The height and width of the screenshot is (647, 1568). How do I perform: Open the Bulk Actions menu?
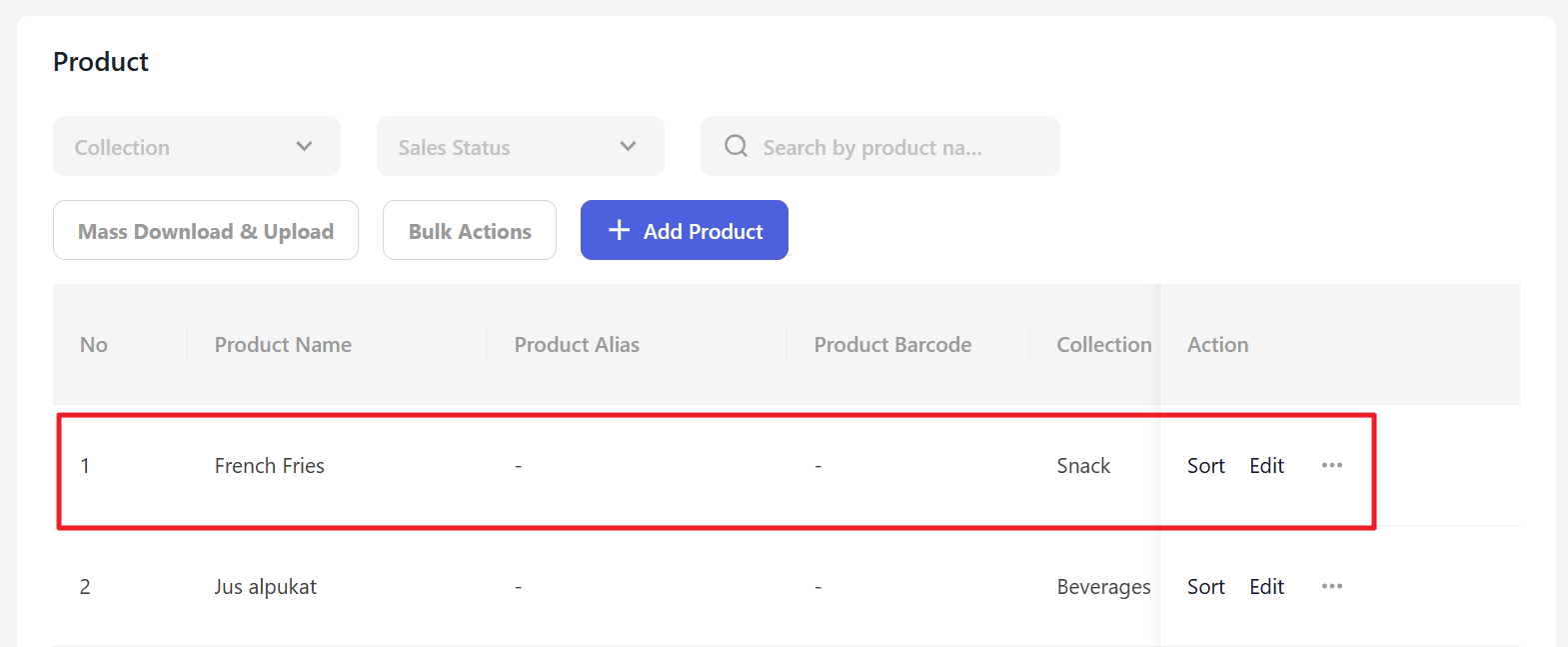[470, 230]
